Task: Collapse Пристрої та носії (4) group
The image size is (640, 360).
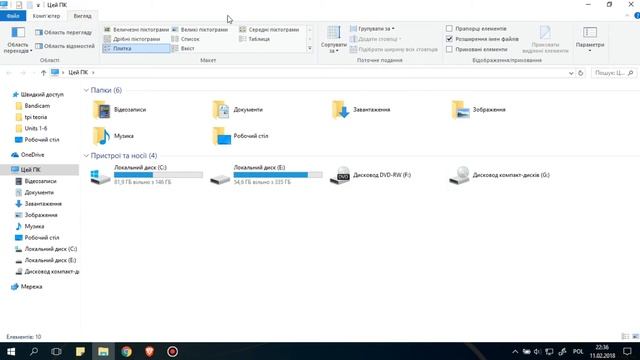Action: (x=86, y=156)
